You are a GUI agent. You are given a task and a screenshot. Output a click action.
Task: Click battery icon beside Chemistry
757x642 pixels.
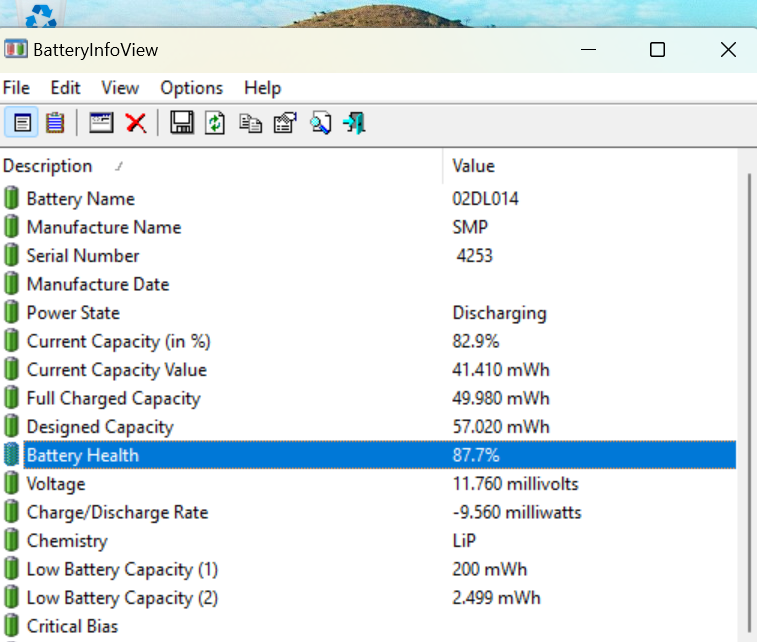(12, 540)
